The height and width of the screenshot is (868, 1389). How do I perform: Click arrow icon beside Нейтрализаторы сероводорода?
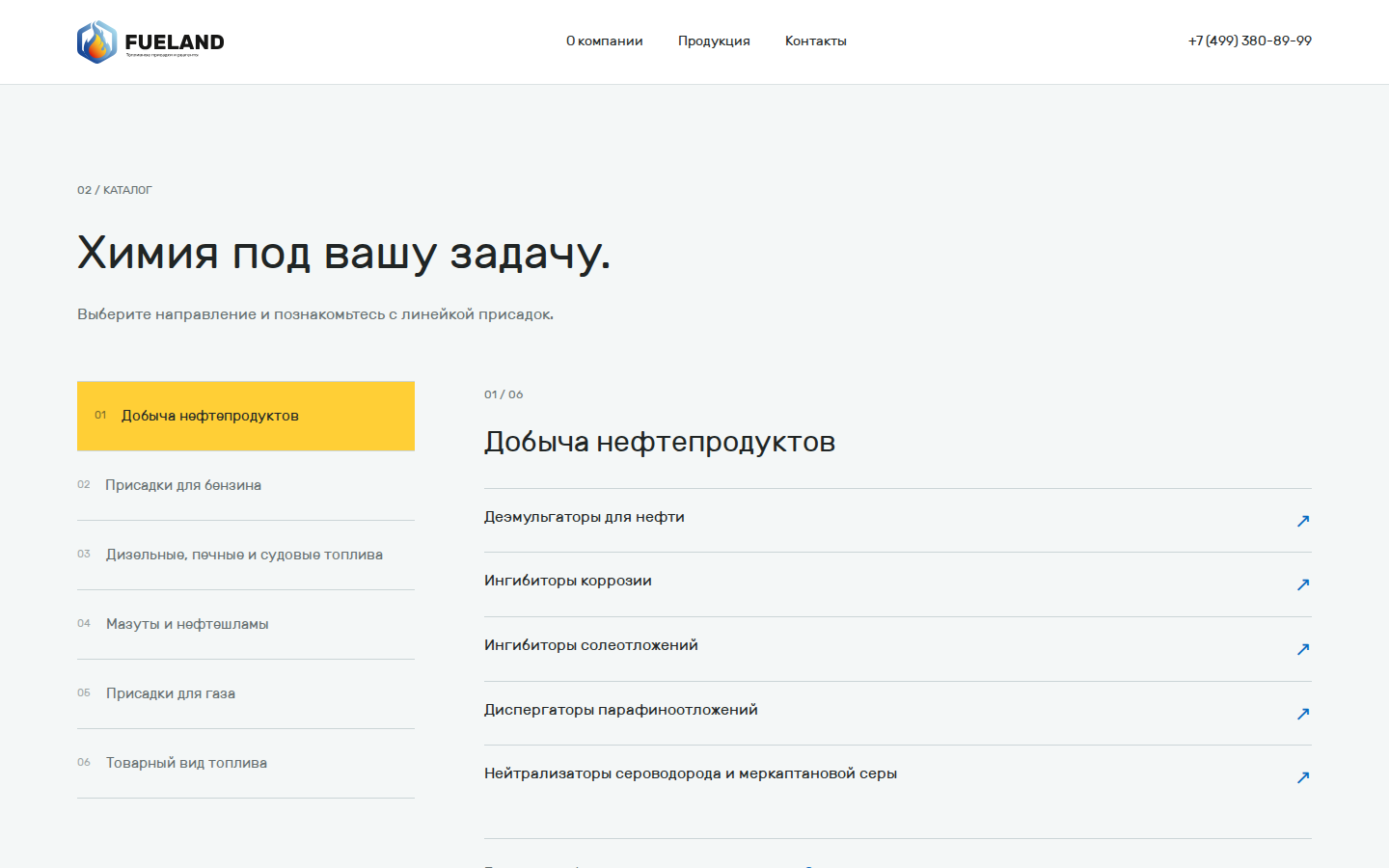[1303, 777]
